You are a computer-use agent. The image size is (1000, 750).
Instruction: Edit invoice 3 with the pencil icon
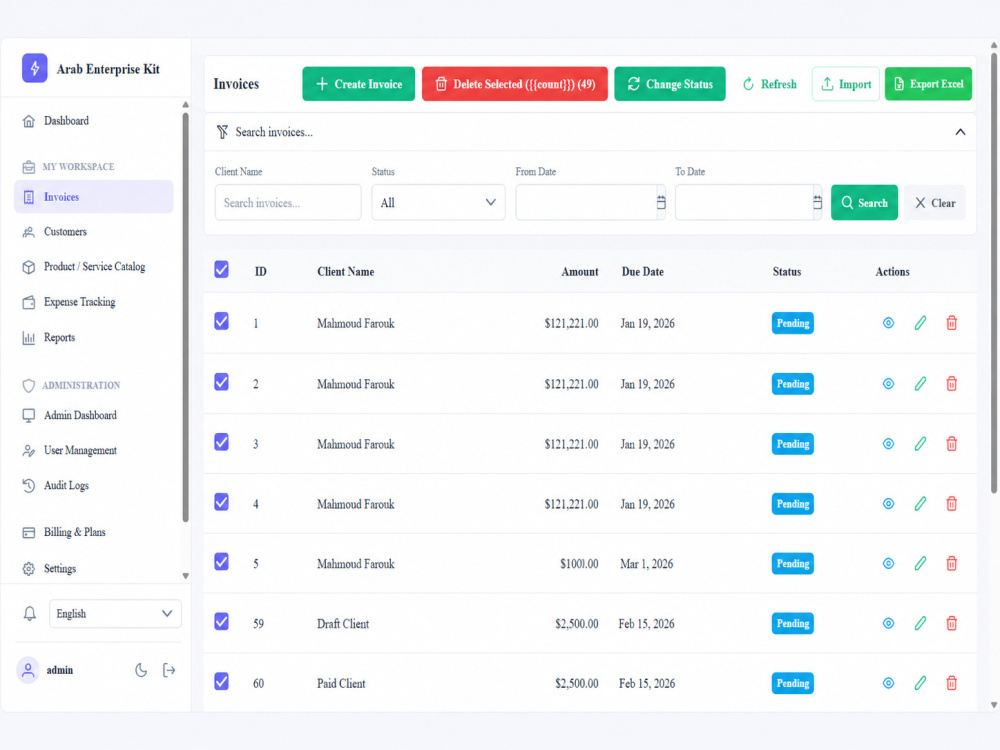pyautogui.click(x=920, y=444)
